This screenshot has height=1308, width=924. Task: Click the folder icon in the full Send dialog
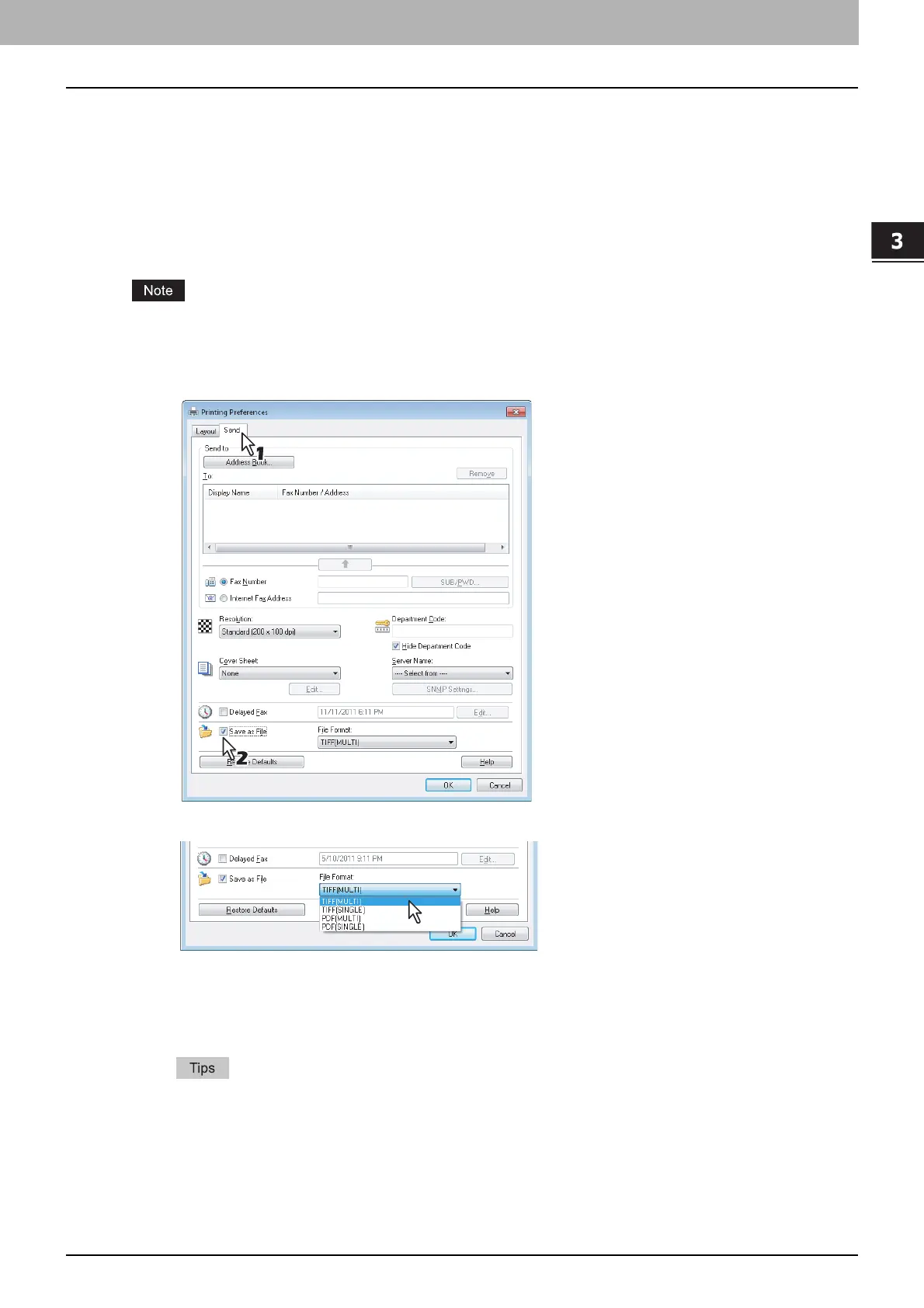click(x=206, y=732)
